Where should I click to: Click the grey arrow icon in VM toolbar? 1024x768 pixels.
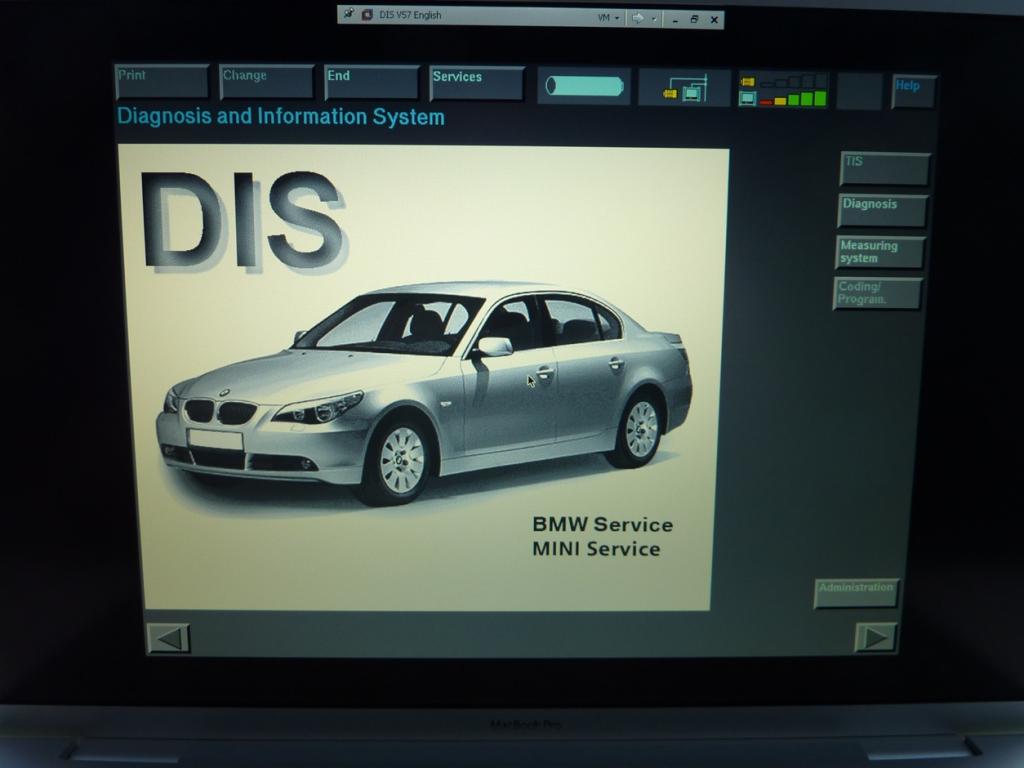coord(638,18)
